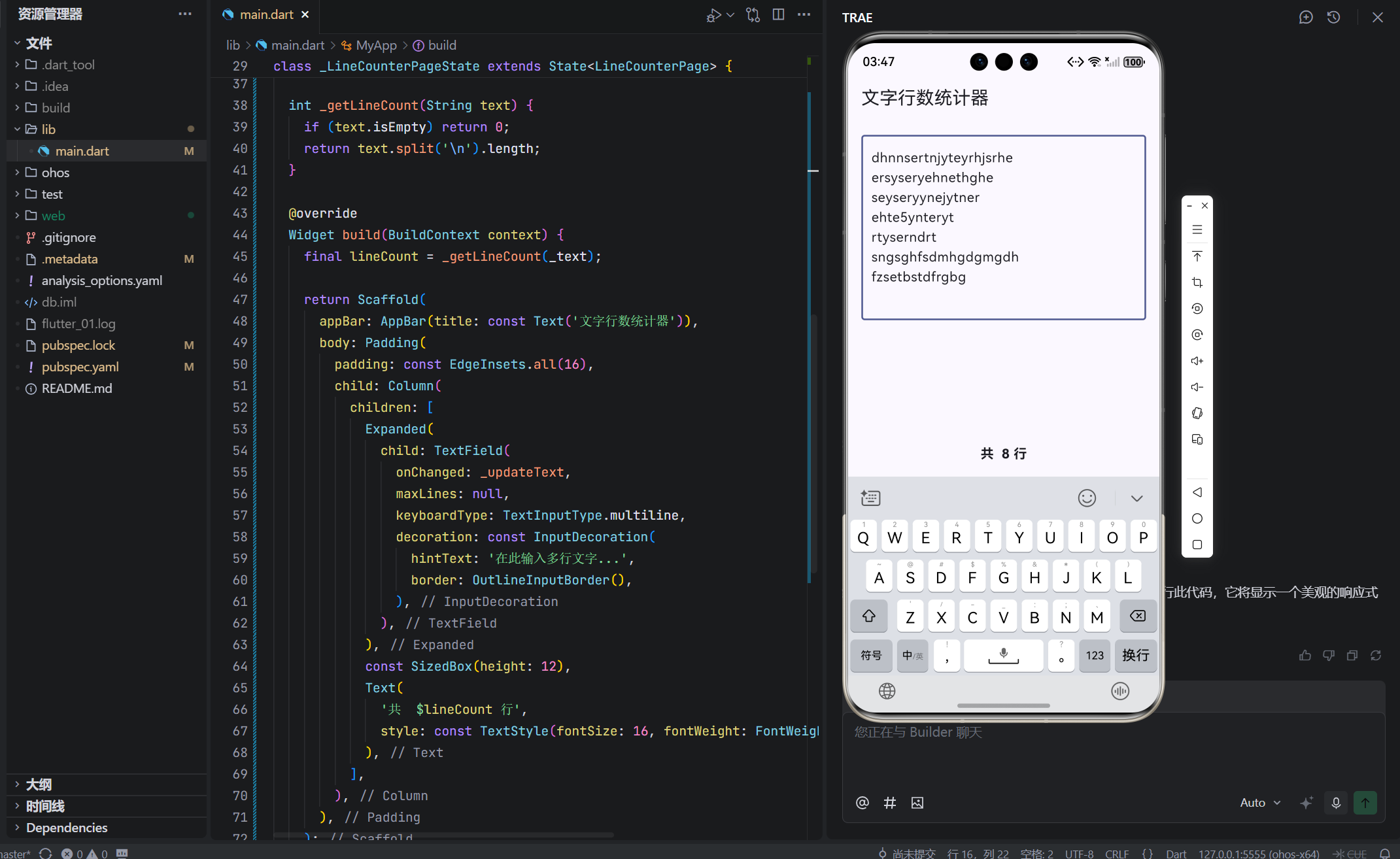
Task: Open the Auto model dropdown
Action: tap(1259, 803)
